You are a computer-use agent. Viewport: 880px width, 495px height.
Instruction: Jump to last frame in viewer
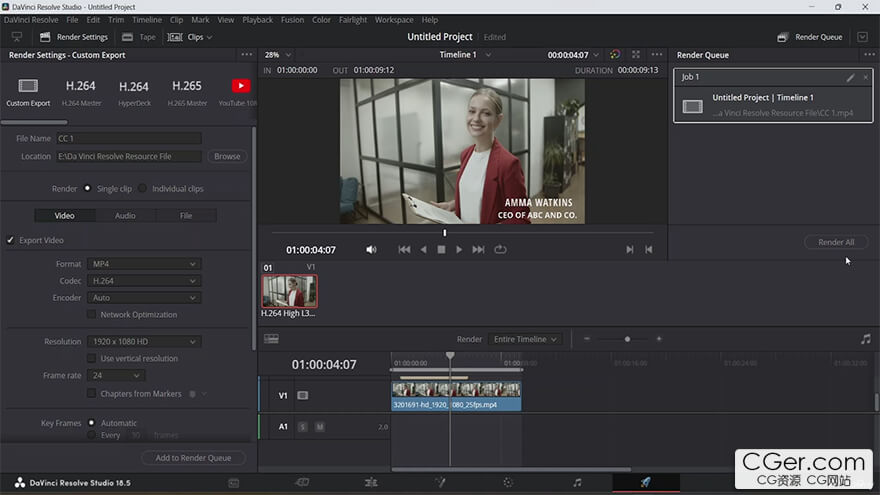(478, 249)
